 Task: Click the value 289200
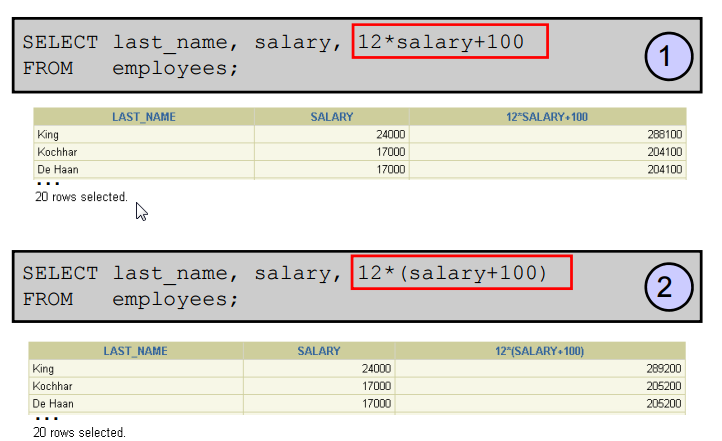click(x=664, y=369)
